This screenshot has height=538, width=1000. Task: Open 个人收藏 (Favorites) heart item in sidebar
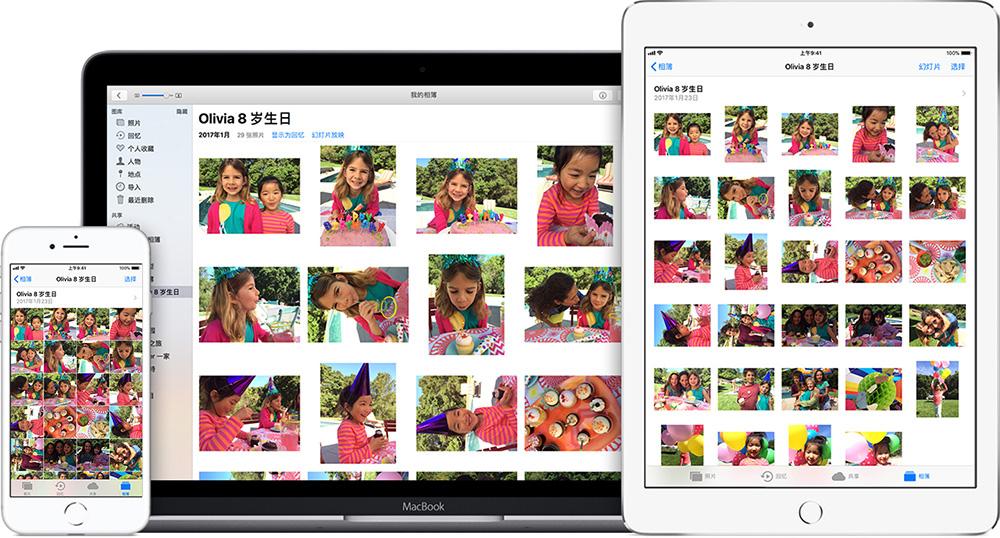[135, 148]
